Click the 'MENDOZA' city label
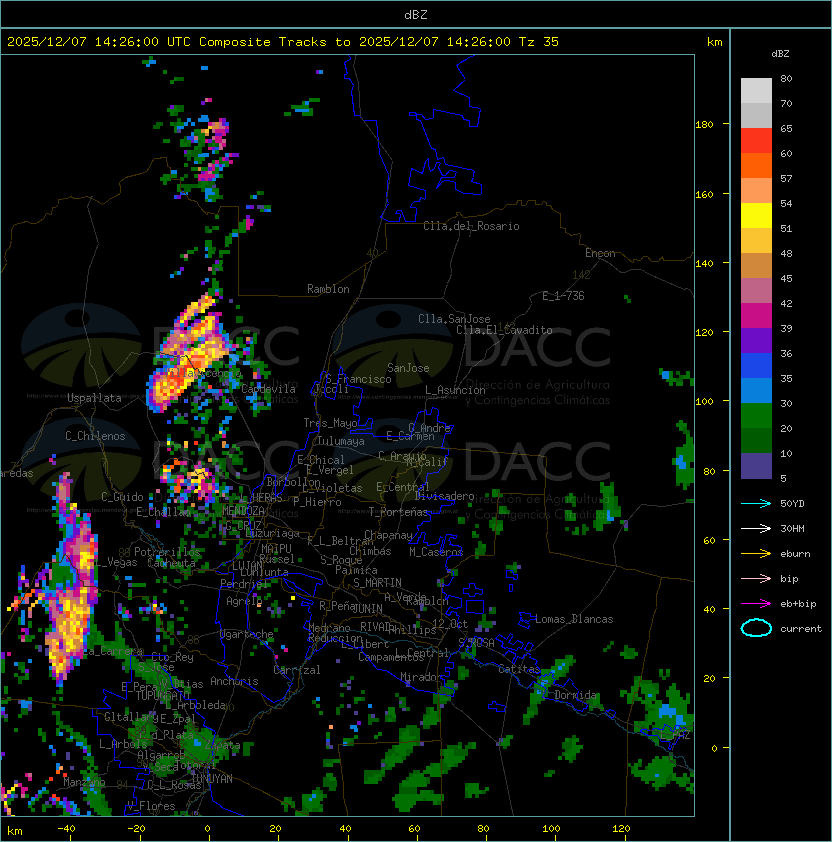Screen dimensions: 832x842 pyautogui.click(x=243, y=510)
